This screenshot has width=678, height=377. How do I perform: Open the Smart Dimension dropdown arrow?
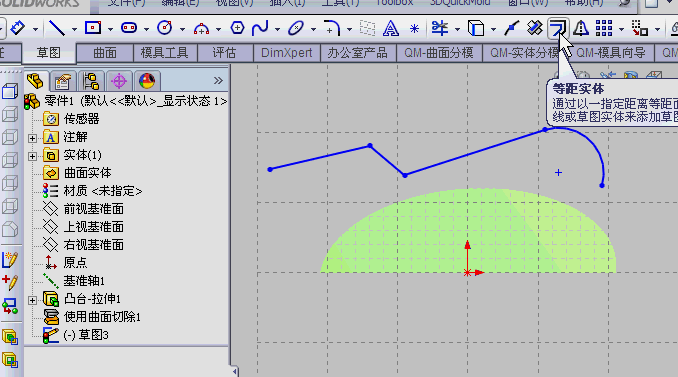tap(35, 29)
